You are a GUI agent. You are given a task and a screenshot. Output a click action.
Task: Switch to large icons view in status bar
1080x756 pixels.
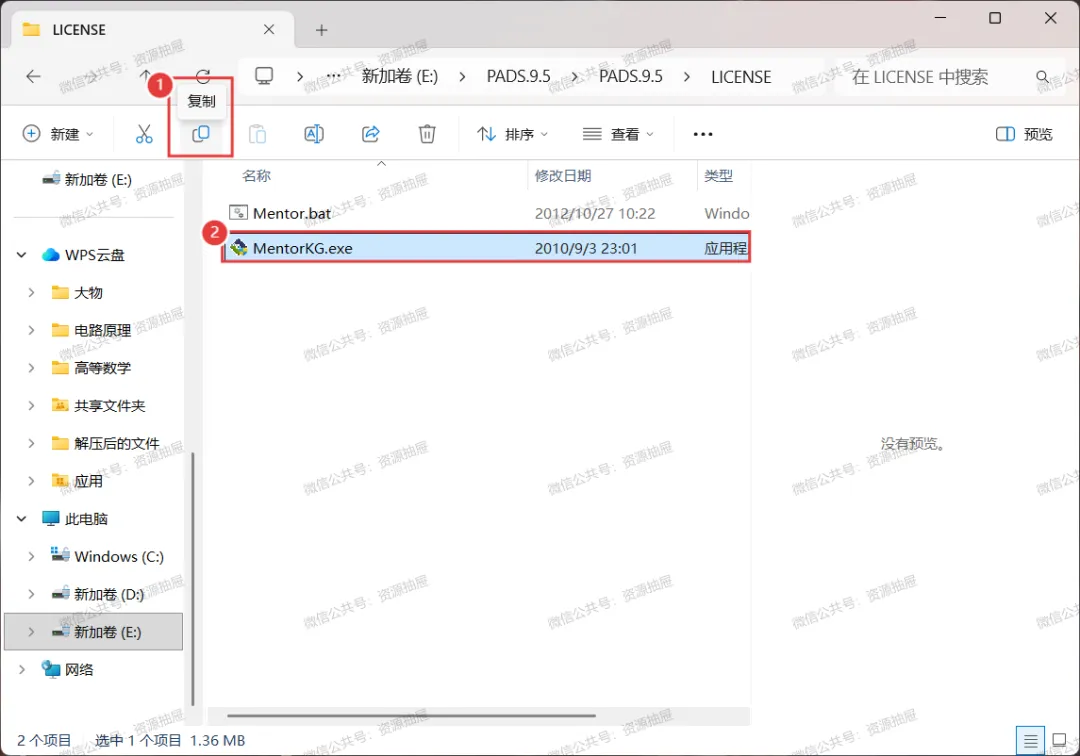(x=1059, y=741)
